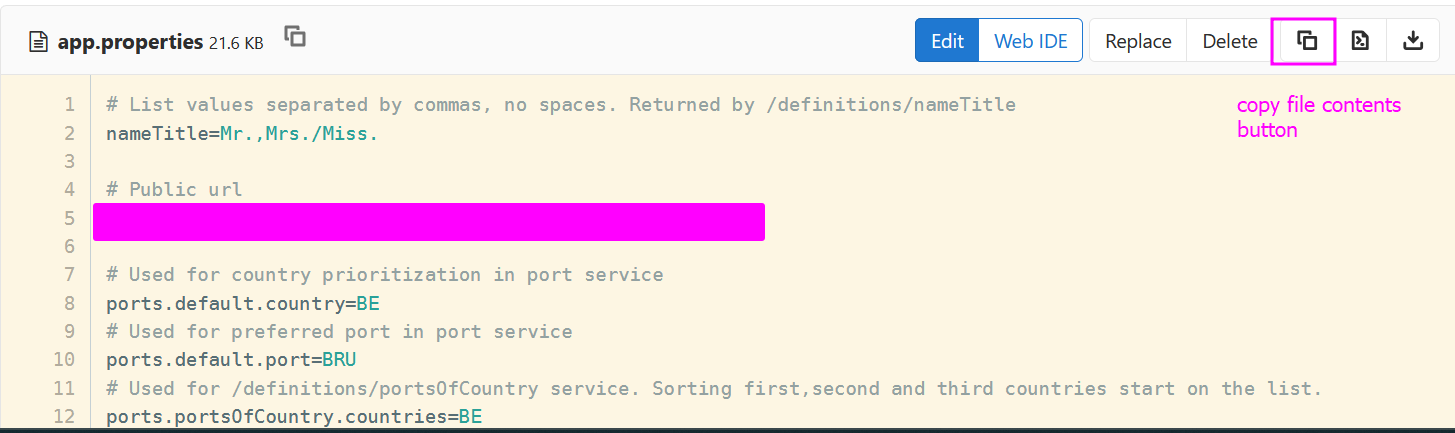Select line number 12 link
Viewport: 1455px width, 433px height.
tap(65, 416)
